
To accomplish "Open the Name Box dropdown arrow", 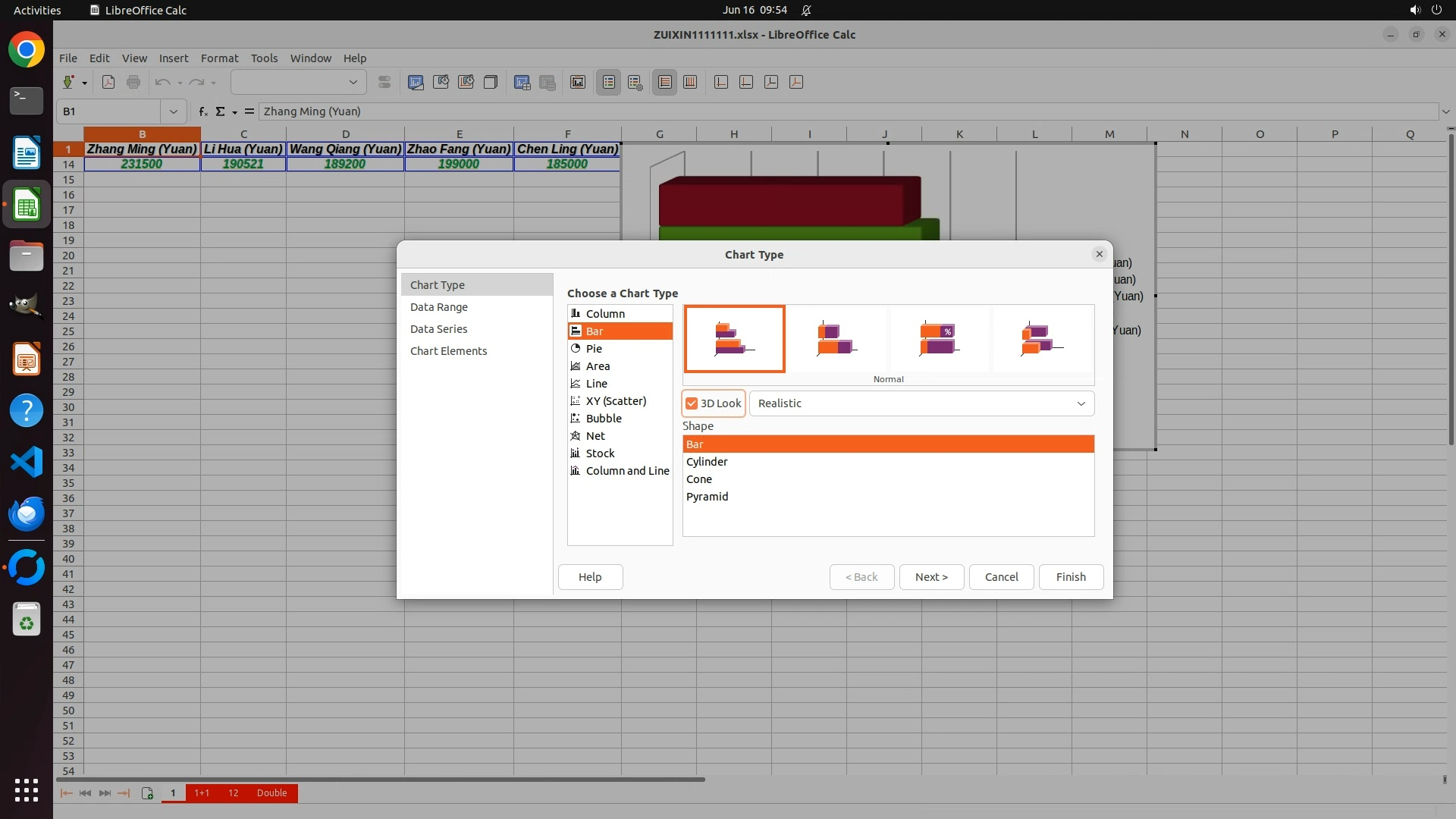I will tap(174, 111).
